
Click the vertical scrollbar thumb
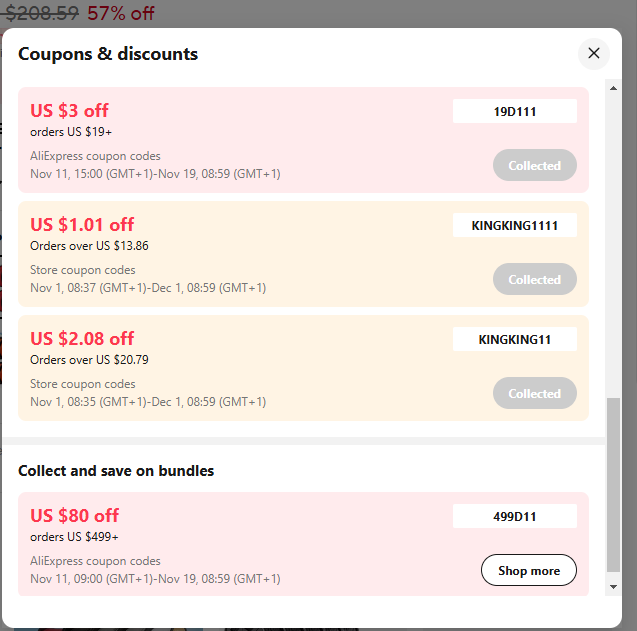[613, 485]
